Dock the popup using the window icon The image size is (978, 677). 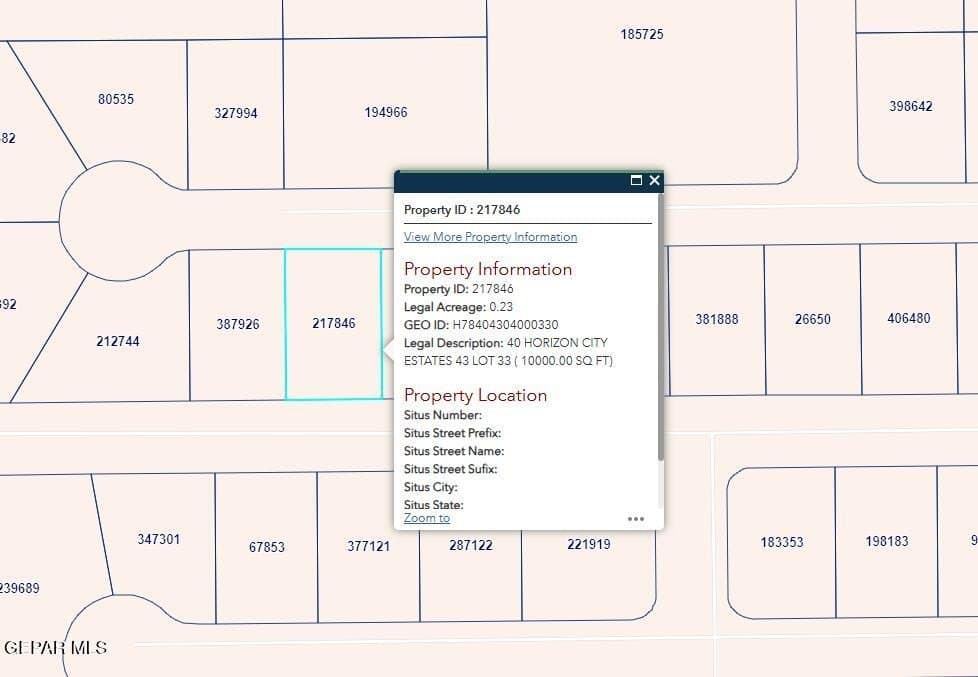[x=637, y=181]
